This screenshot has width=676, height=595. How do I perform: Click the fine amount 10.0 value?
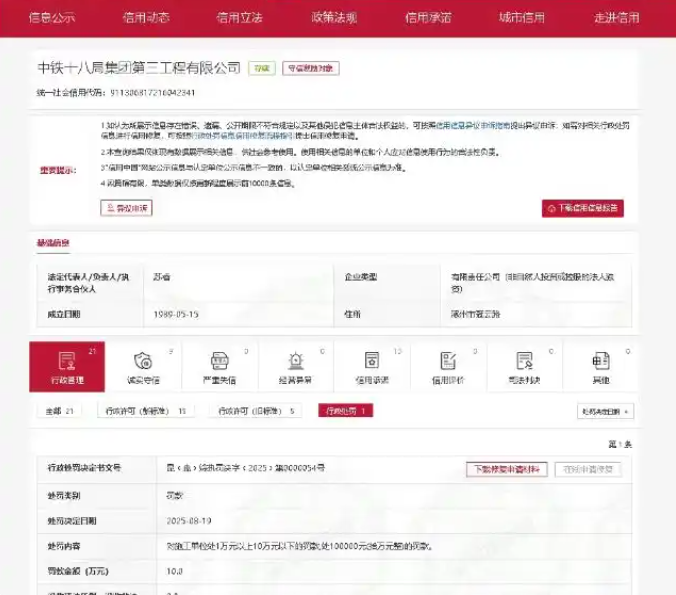[x=175, y=571]
